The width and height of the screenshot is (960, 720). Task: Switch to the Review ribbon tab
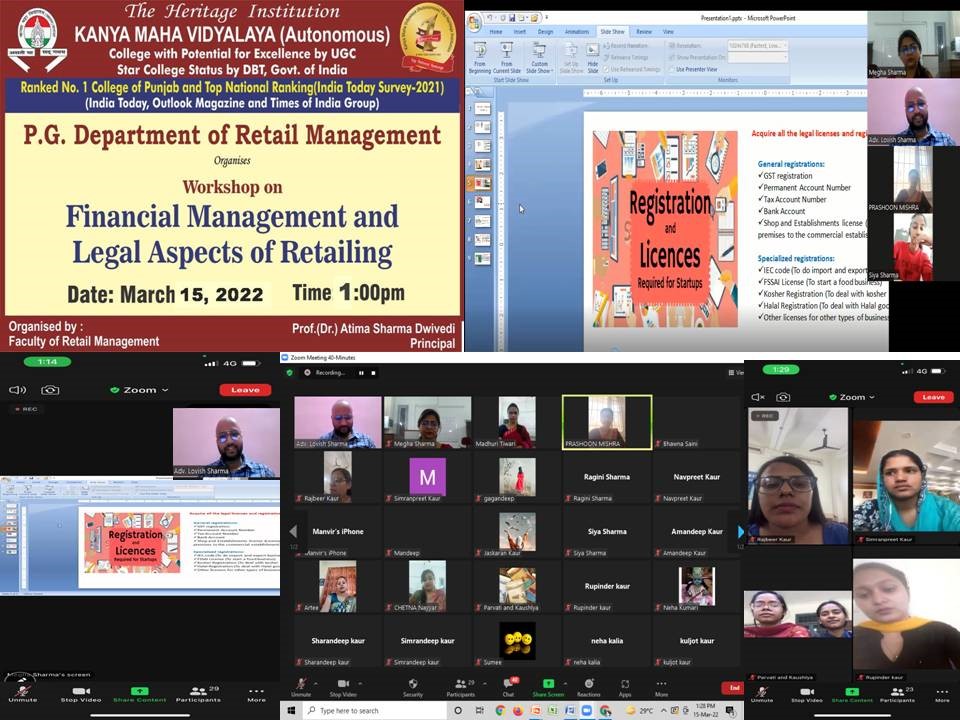pos(644,32)
